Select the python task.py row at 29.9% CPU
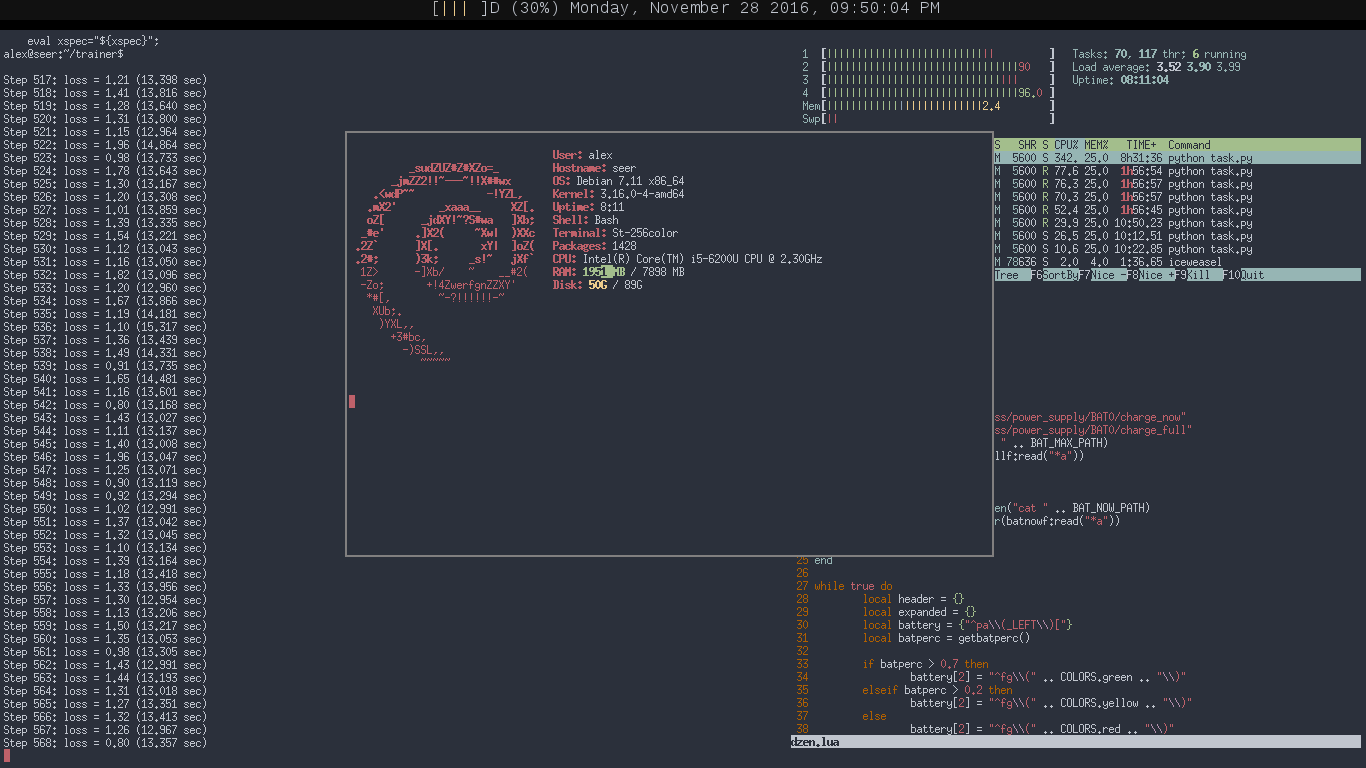 click(1177, 223)
